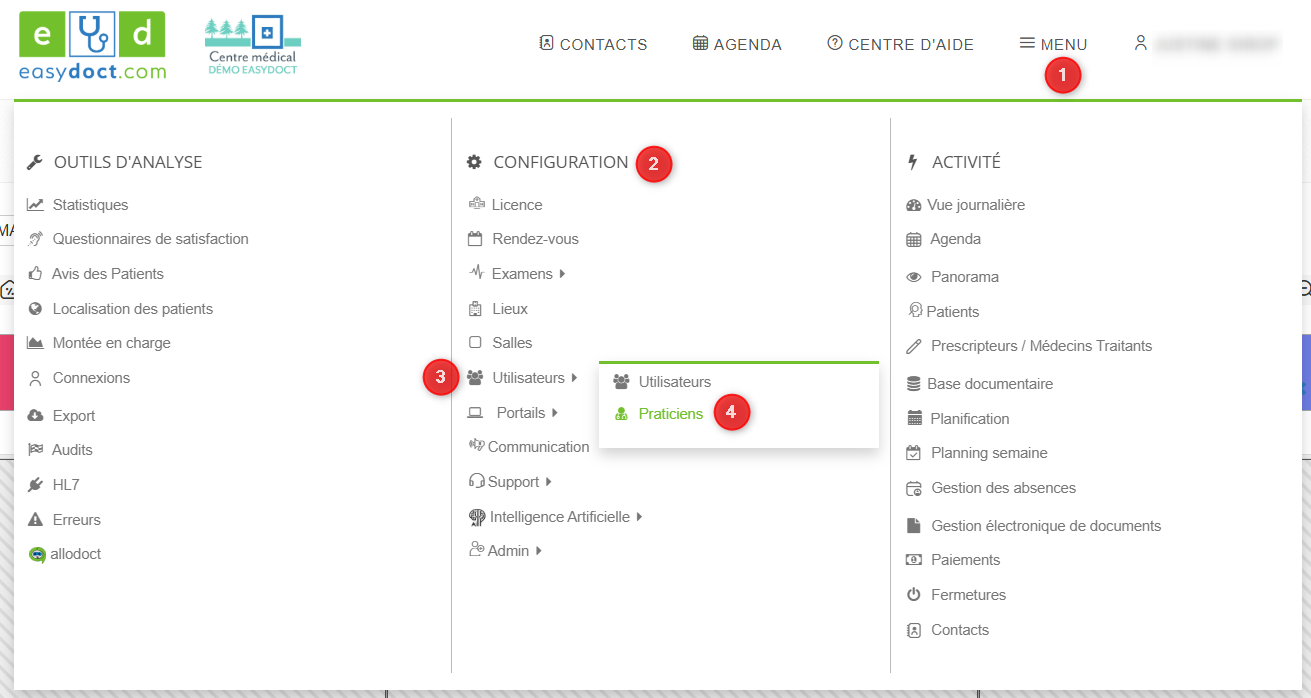Click the Export cloud download icon

(x=35, y=416)
